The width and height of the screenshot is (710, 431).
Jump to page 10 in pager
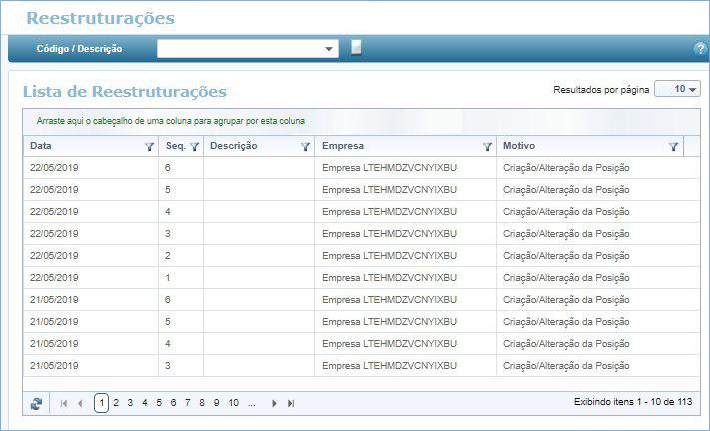233,402
